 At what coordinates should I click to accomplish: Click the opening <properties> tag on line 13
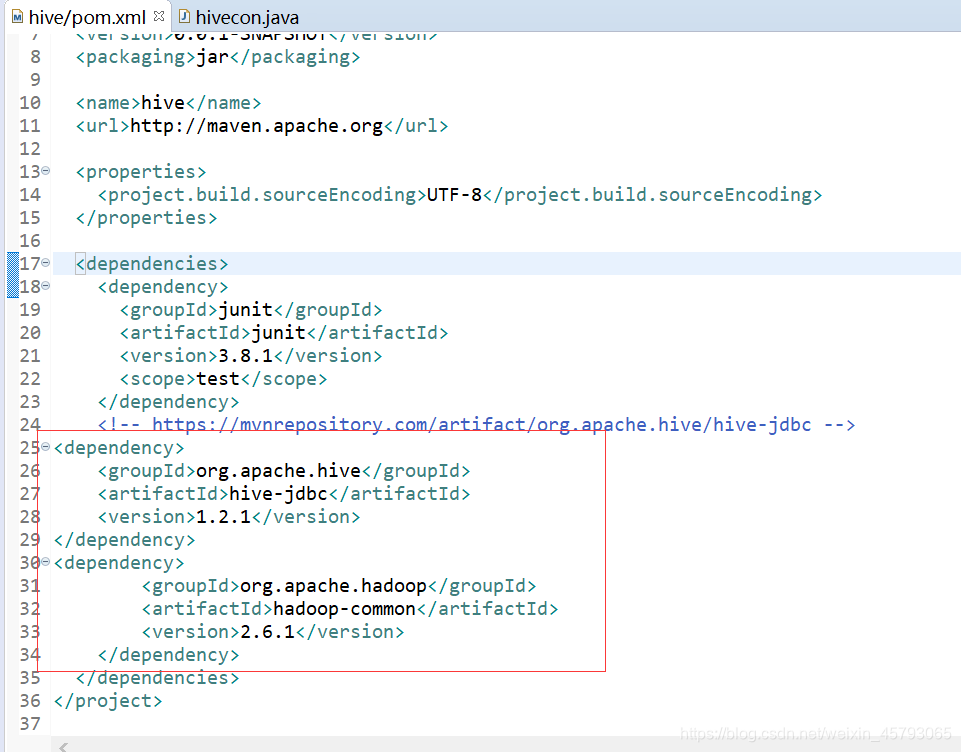140,172
